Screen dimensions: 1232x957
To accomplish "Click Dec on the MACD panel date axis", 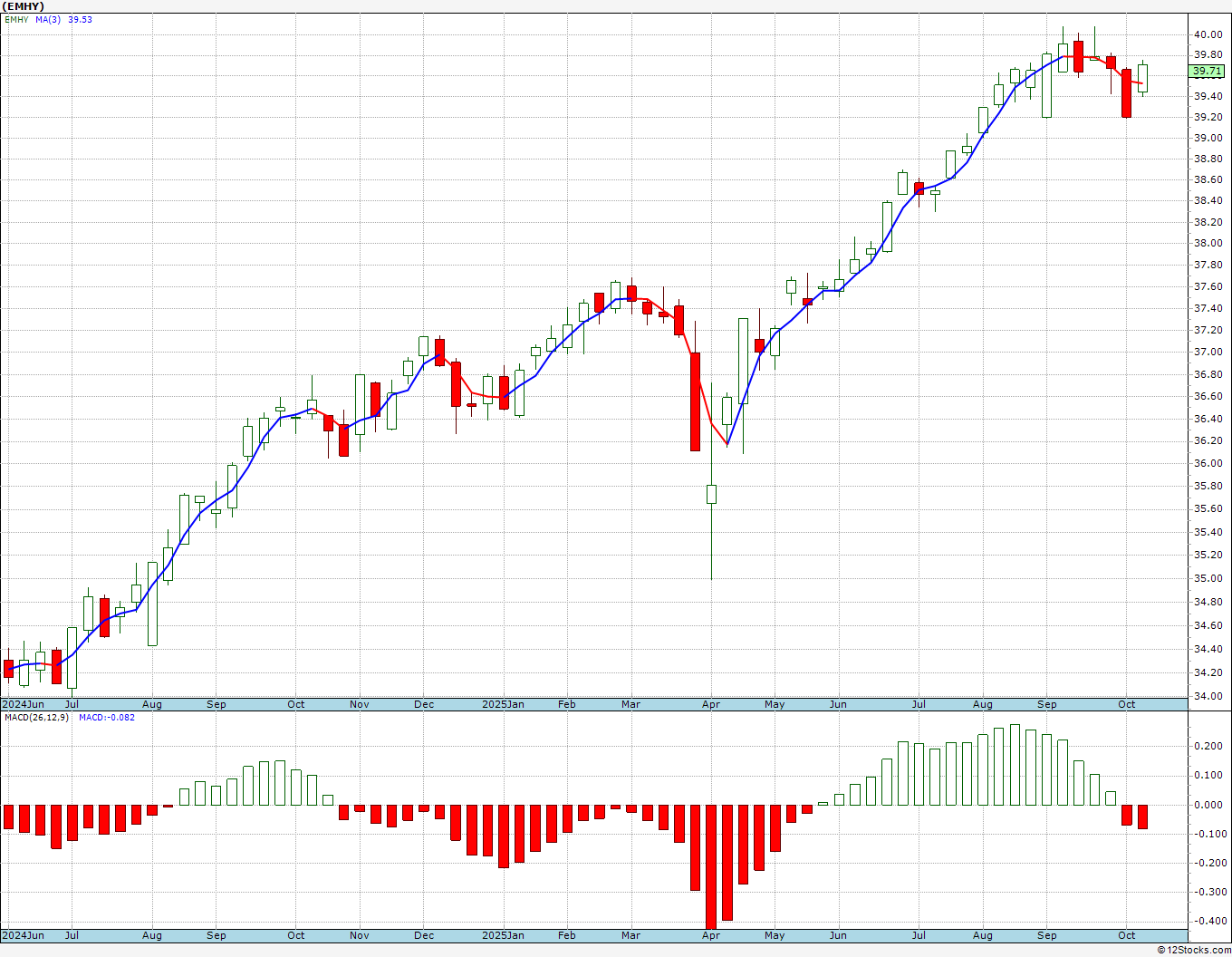I will (x=424, y=935).
